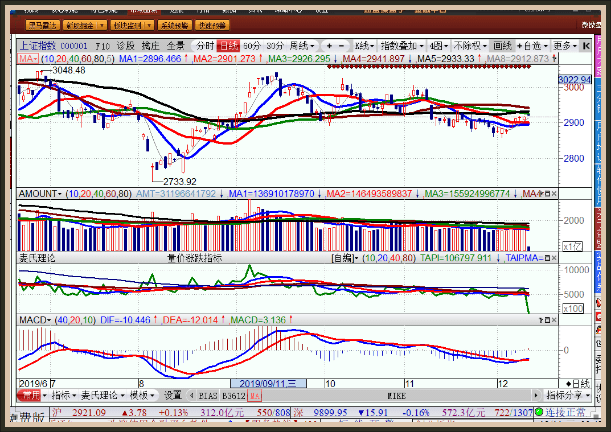611x432 pixels.
Task: Open the 不除权 adjustment dropdown
Action: pos(470,46)
